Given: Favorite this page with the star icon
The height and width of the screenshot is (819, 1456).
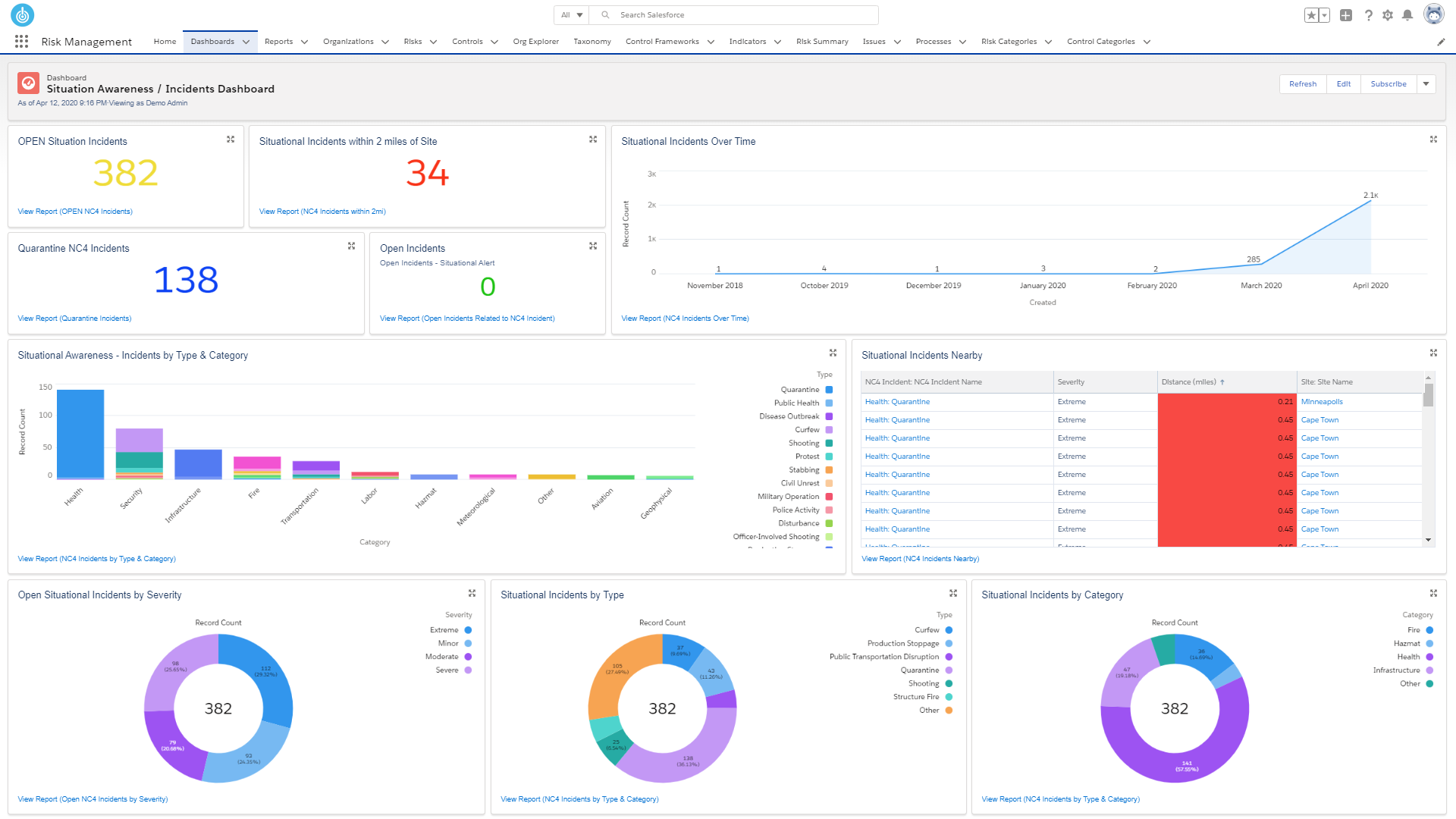Looking at the screenshot, I should 1311,14.
